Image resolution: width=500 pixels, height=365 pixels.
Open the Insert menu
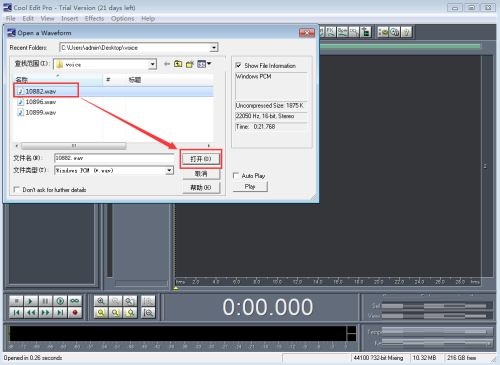tap(69, 18)
